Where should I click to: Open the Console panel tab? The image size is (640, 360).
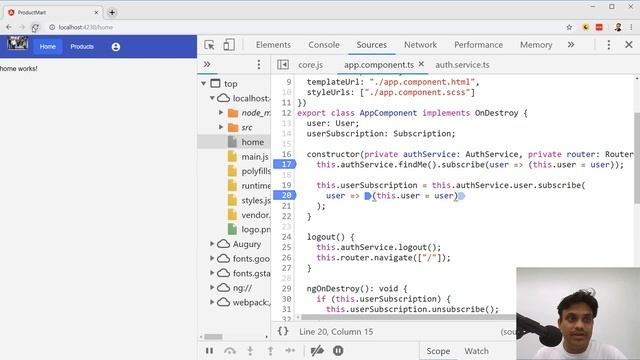324,45
